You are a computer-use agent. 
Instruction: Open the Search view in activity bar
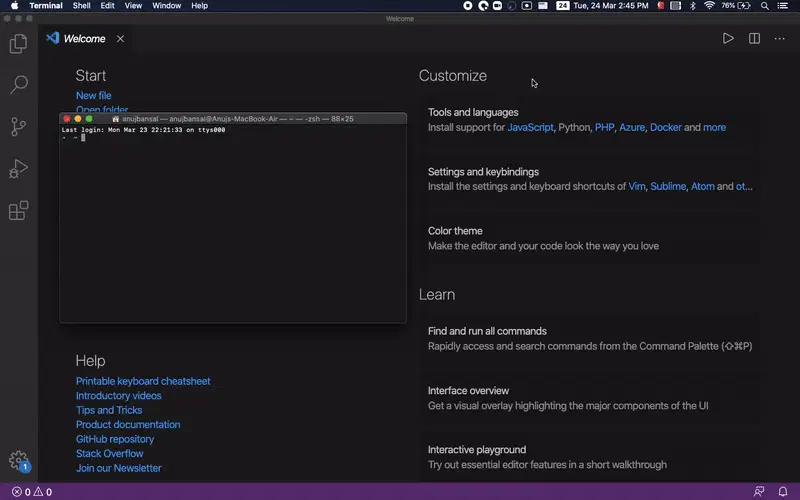[18, 85]
